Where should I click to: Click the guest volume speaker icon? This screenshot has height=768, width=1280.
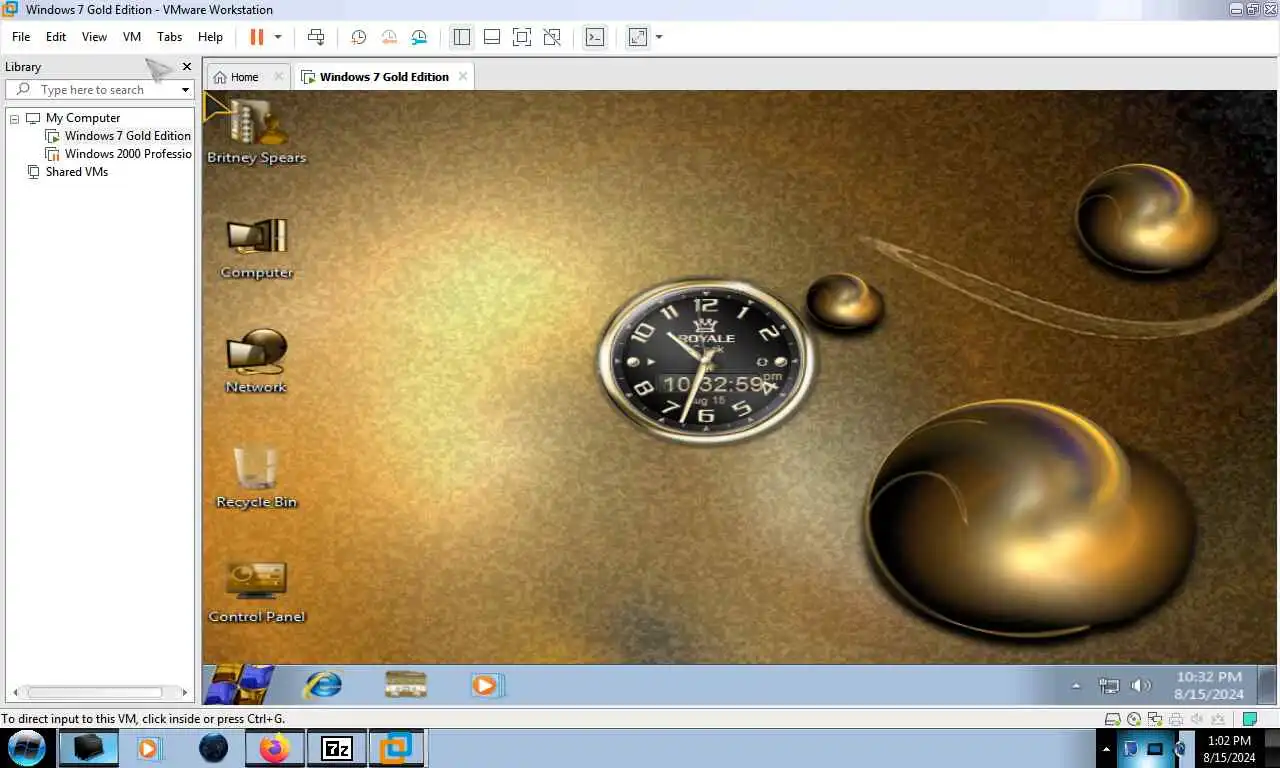[x=1140, y=686]
